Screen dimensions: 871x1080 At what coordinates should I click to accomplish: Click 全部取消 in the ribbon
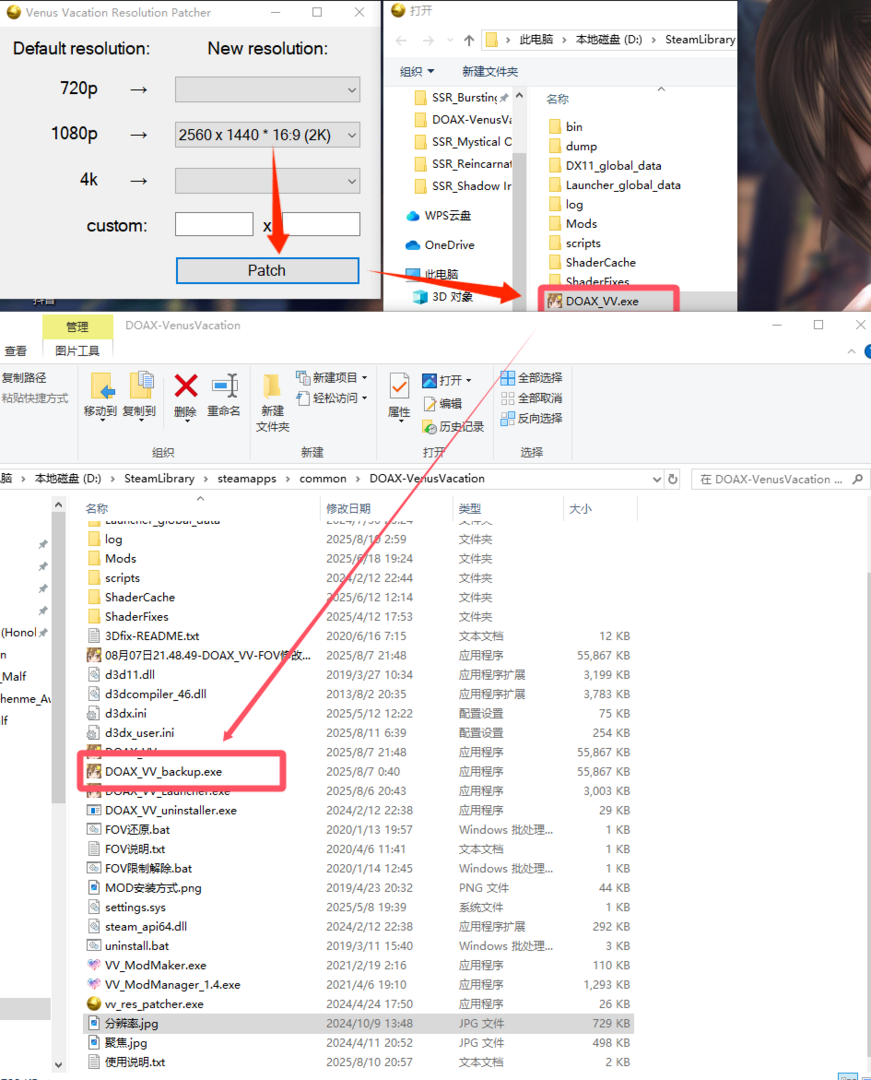point(532,398)
